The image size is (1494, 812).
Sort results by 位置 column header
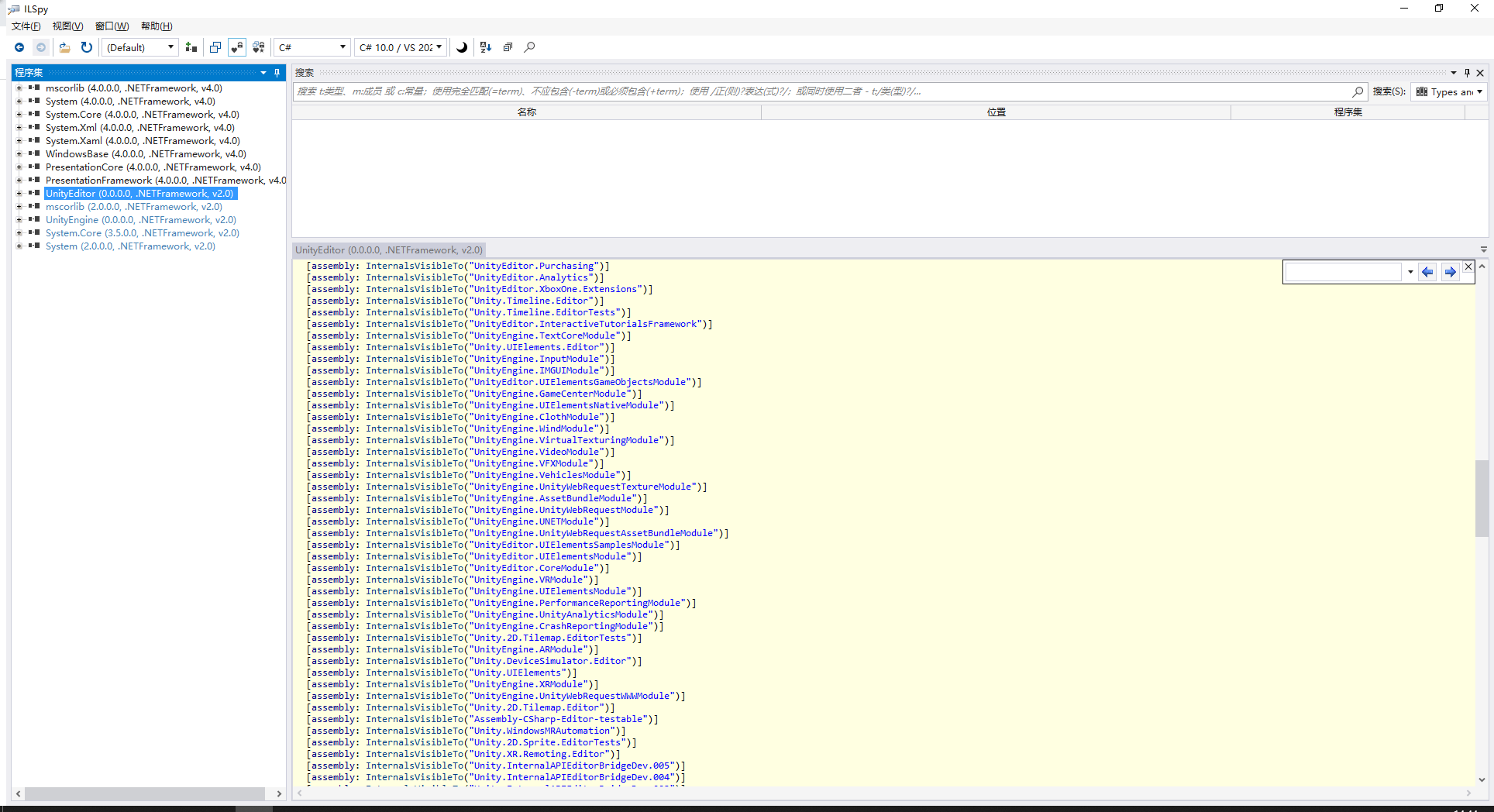click(997, 112)
